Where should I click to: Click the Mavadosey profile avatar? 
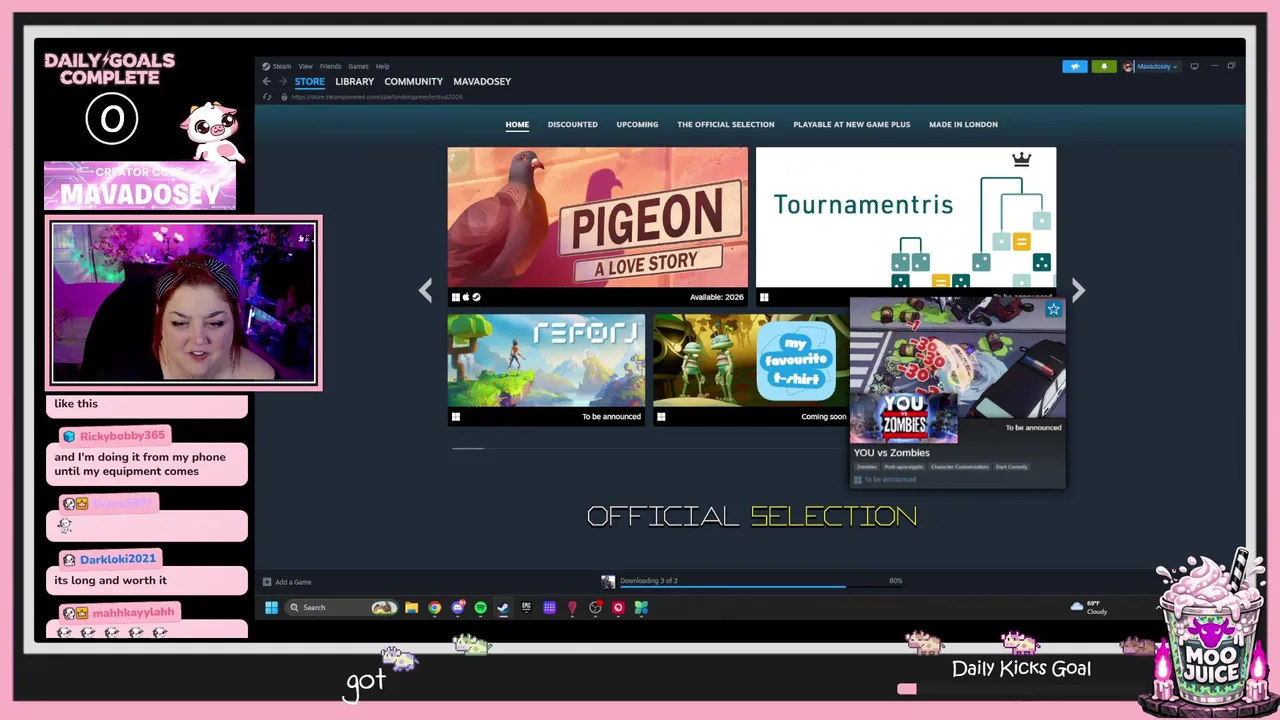[1128, 66]
